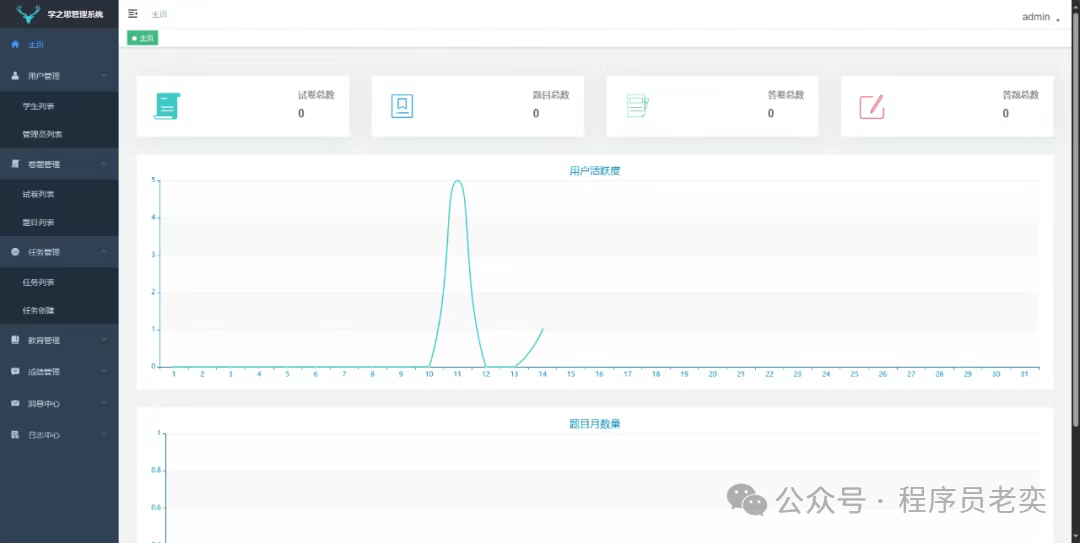Click the 学之思管理系统 title text

75,14
